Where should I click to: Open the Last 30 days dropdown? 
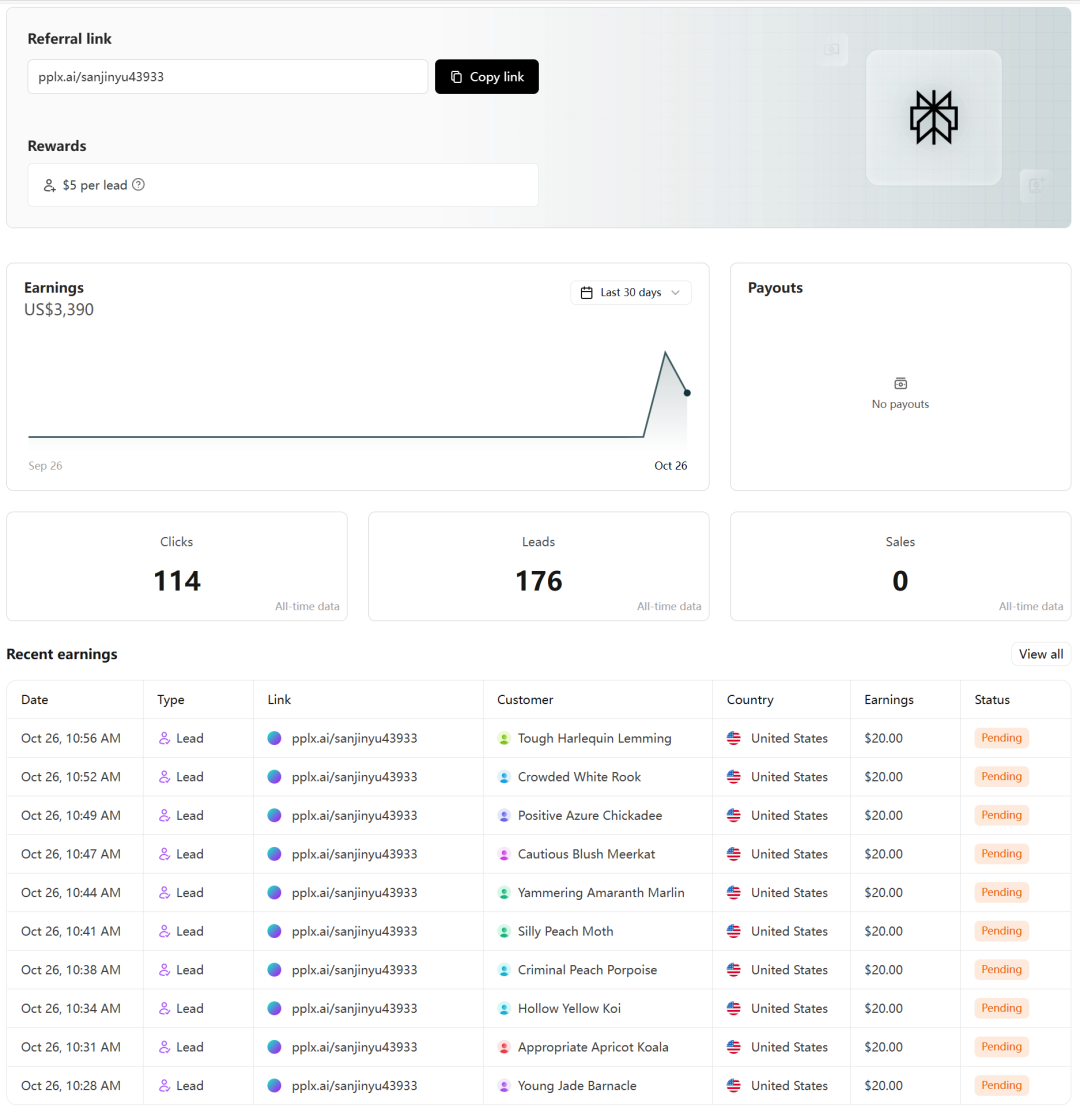coord(630,293)
